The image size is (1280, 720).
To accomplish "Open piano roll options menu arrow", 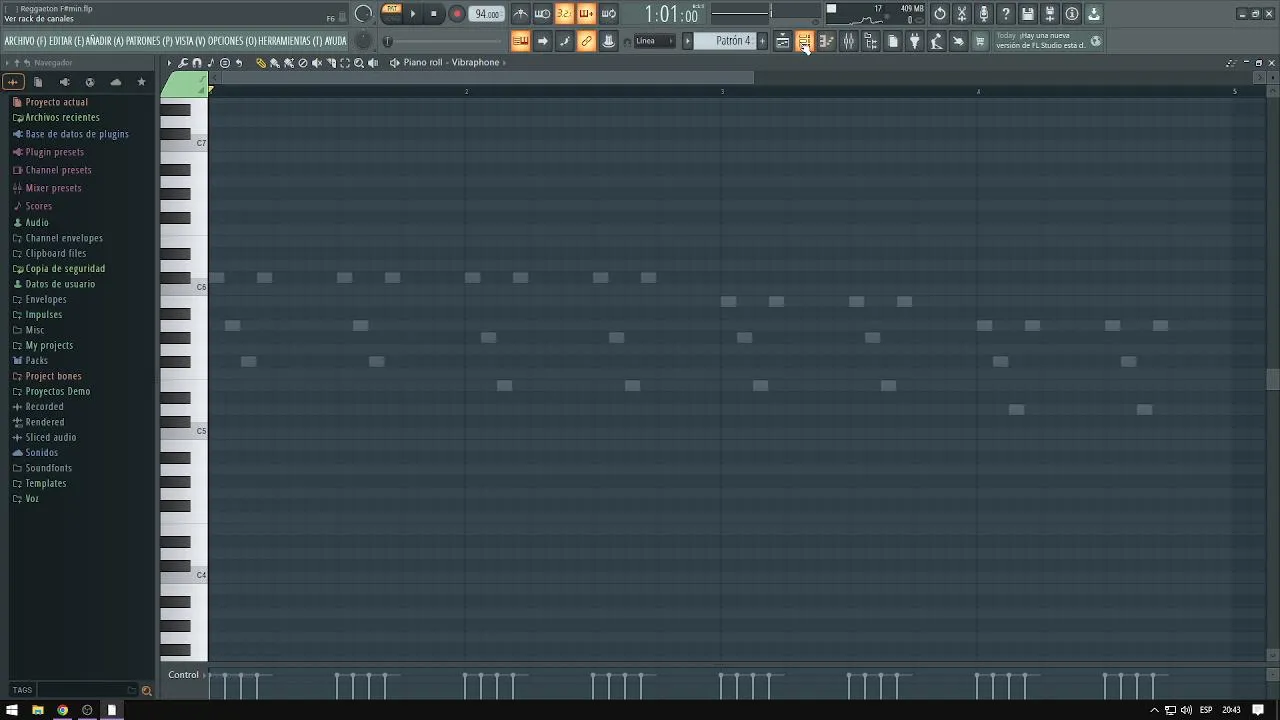I will point(169,63).
